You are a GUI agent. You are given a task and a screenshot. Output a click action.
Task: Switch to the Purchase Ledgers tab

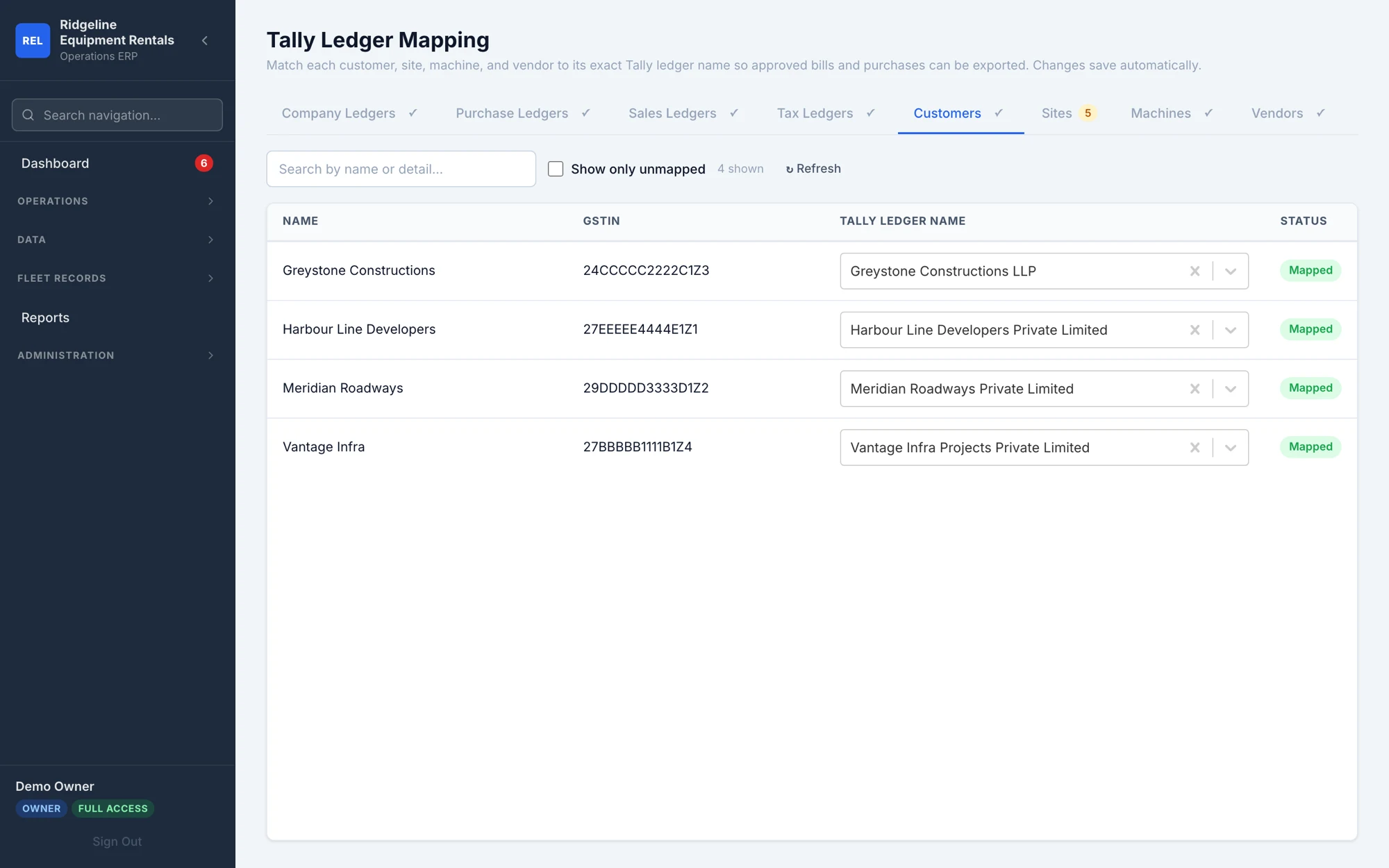(523, 113)
